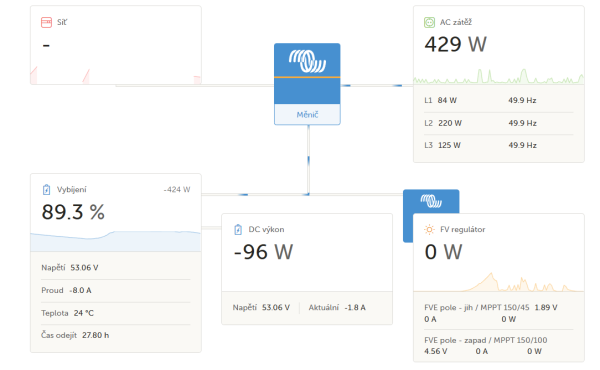Click the 429 W AC load value

click(455, 44)
